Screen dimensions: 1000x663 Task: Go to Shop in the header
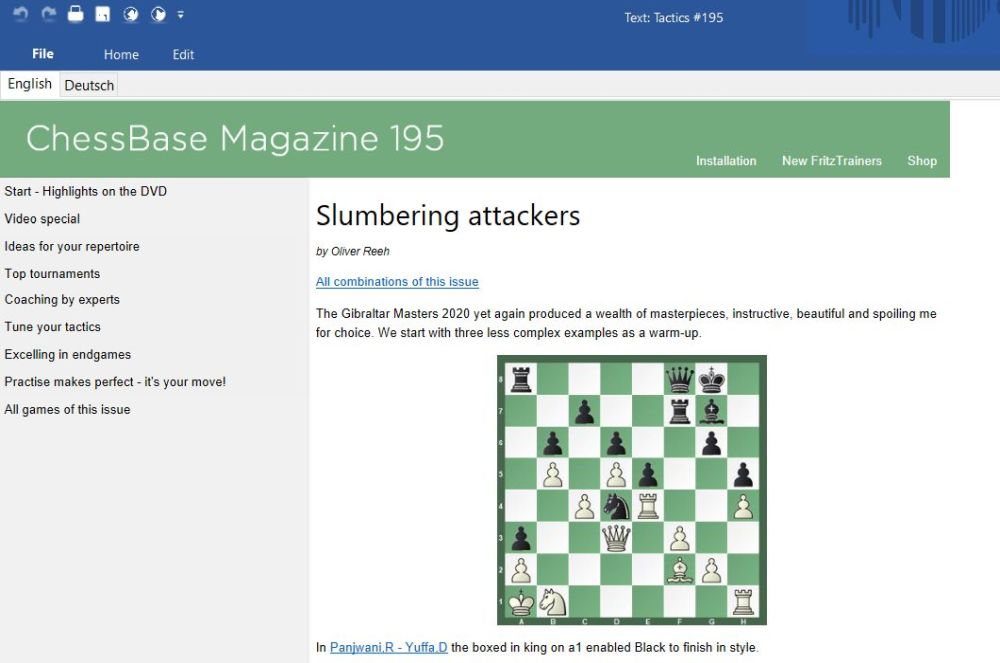[x=921, y=161]
